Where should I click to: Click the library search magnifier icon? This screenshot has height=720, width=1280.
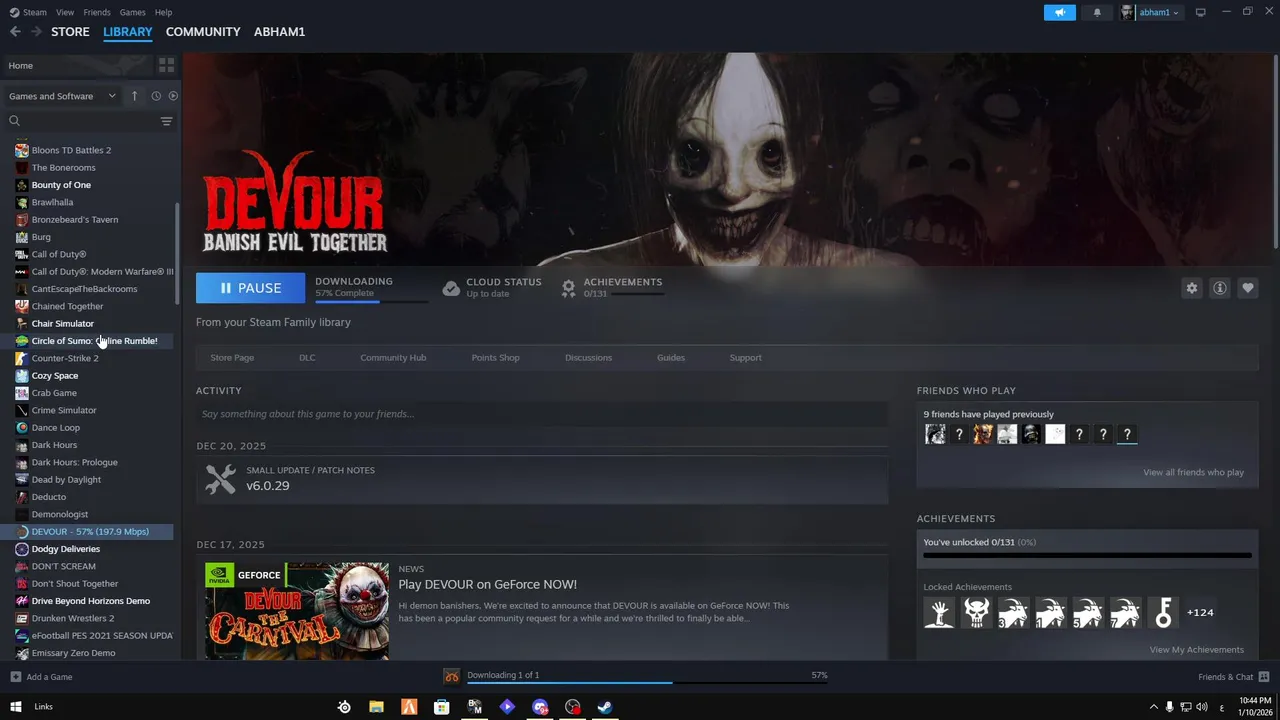pos(14,121)
